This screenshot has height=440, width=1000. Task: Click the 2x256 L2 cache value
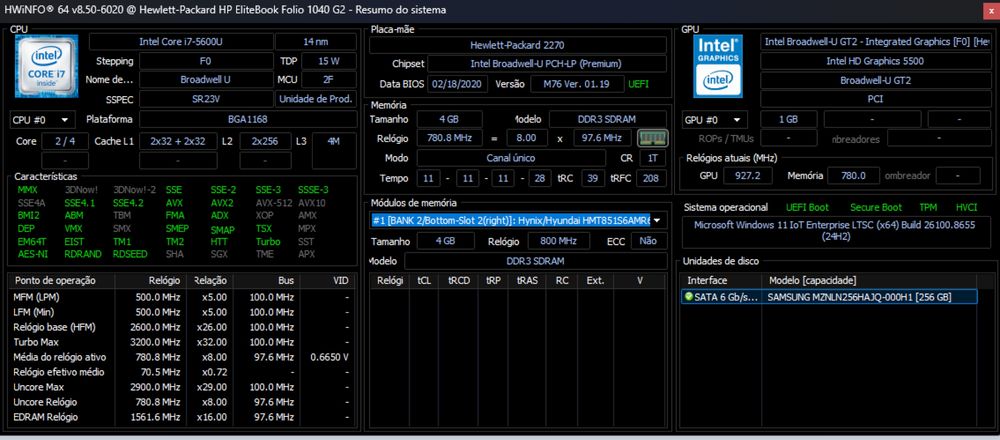pyautogui.click(x=265, y=142)
